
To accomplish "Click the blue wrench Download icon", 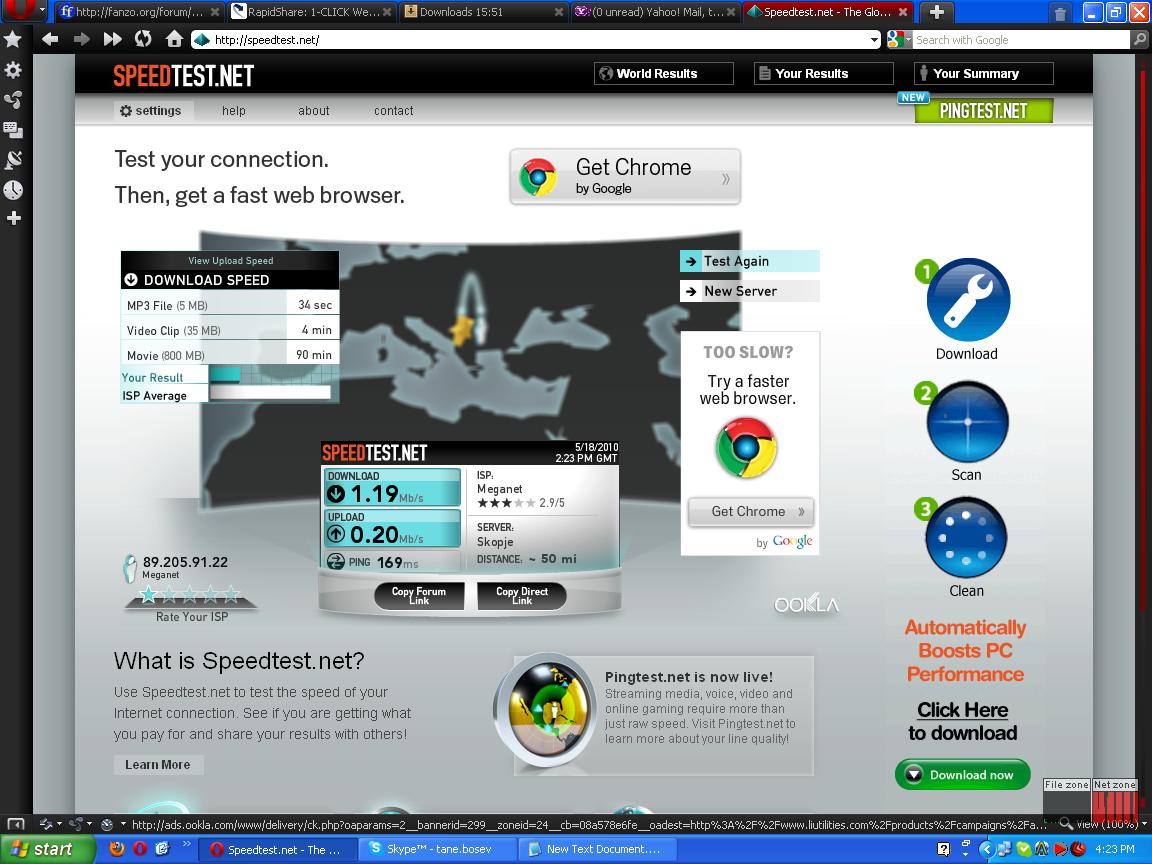I will [x=967, y=300].
